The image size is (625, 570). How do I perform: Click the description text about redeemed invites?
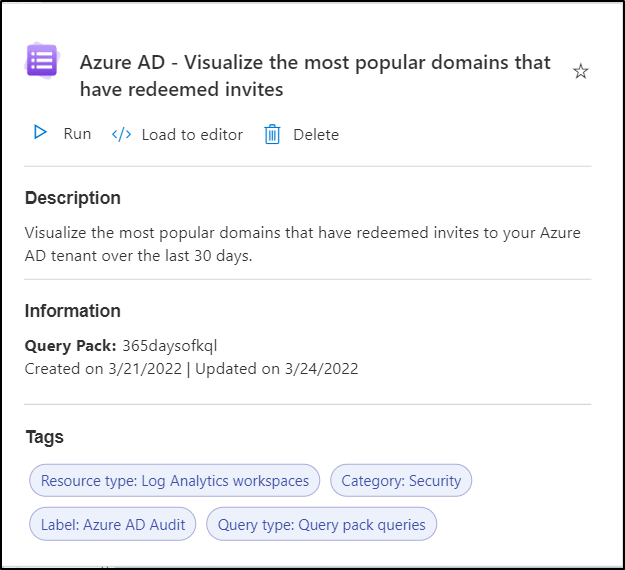[302, 244]
